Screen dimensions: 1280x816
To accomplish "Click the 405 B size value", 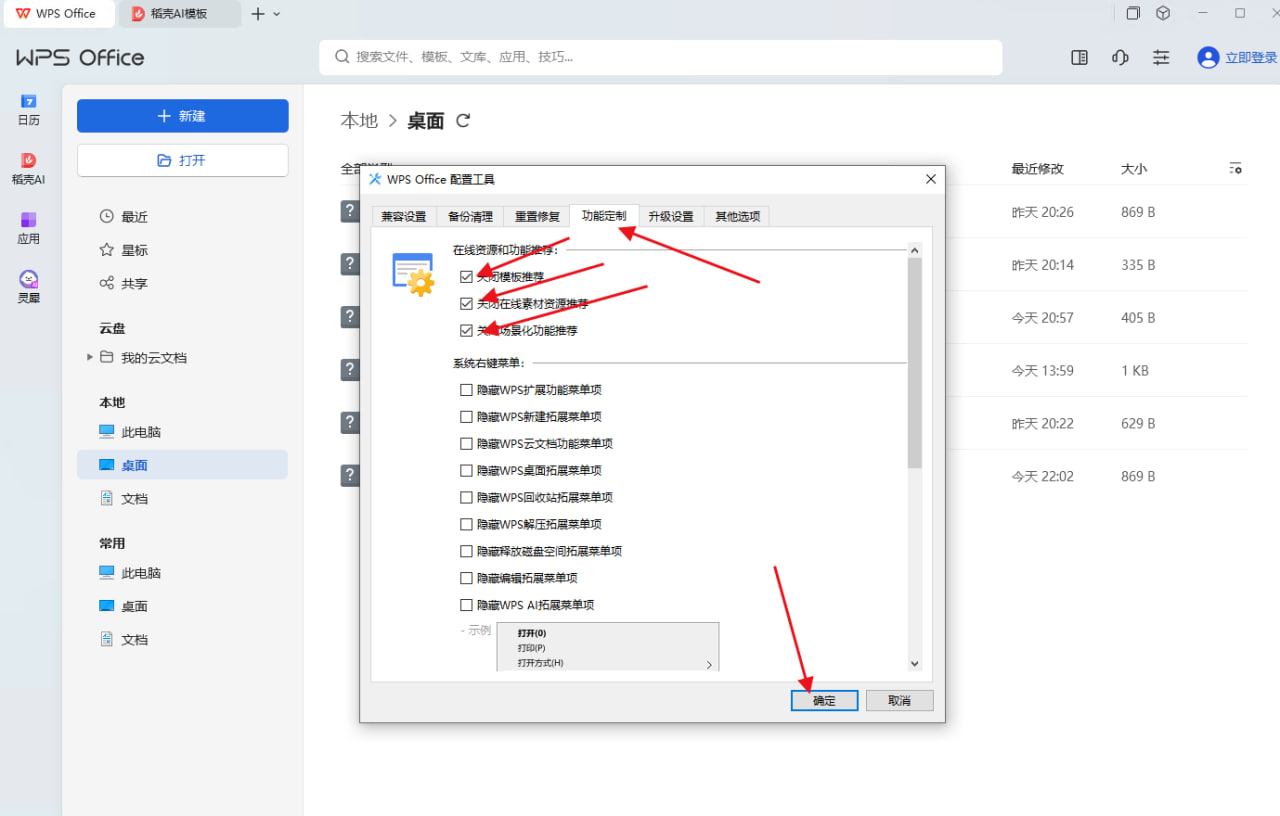I will pyautogui.click(x=1138, y=318).
